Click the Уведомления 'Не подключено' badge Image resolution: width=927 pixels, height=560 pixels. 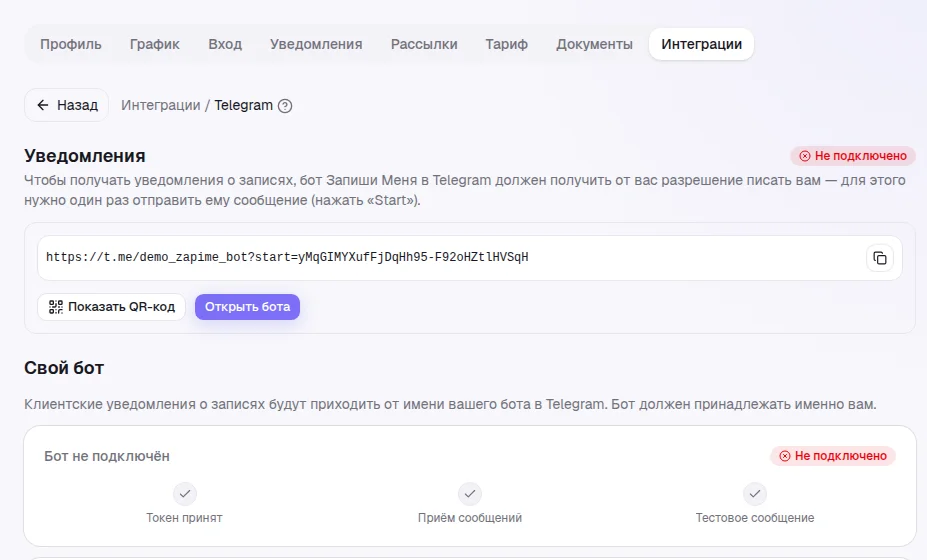(853, 156)
